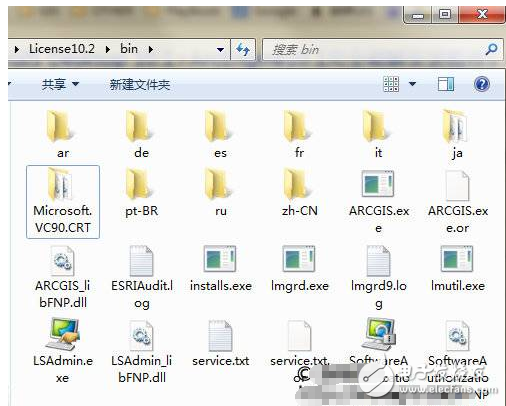Maximize the explorer window
Screen dimensions: 506x406
coord(445,14)
